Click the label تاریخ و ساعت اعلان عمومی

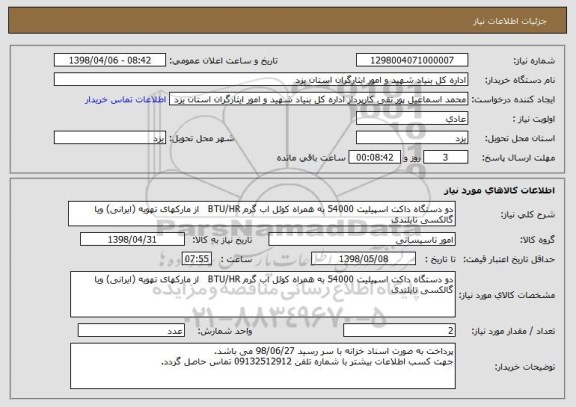click(x=223, y=61)
